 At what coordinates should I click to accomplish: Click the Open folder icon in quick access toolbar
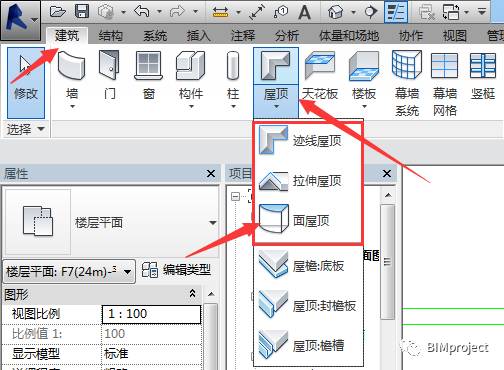[x=57, y=12]
